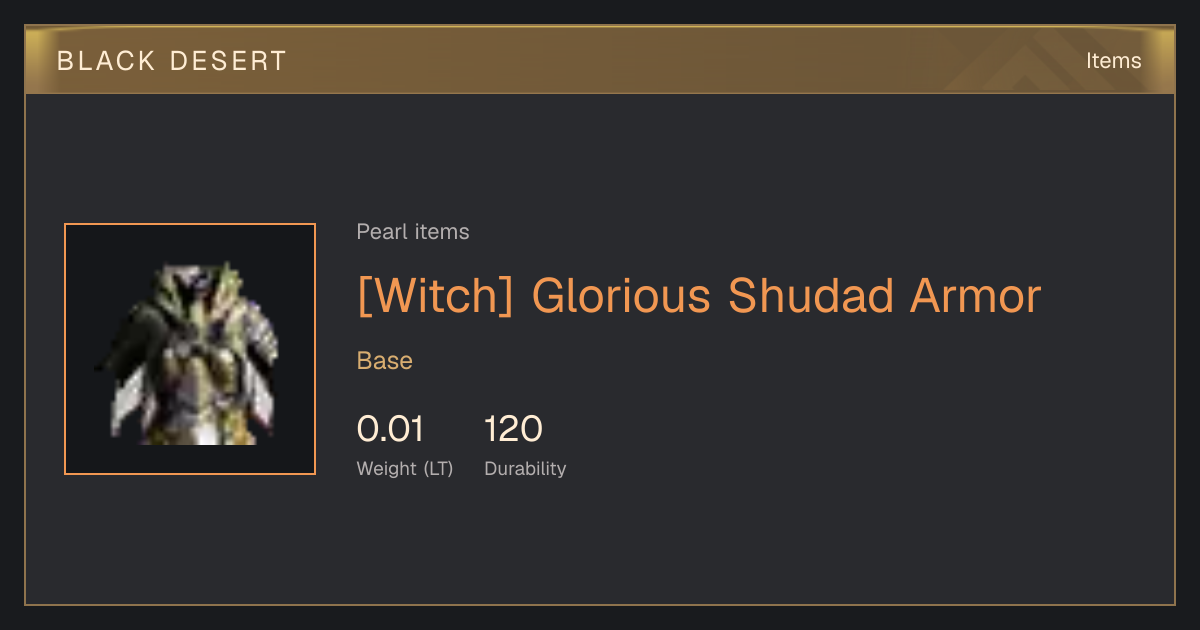Click the Base grade label
Viewport: 1200px width, 630px height.
(385, 361)
